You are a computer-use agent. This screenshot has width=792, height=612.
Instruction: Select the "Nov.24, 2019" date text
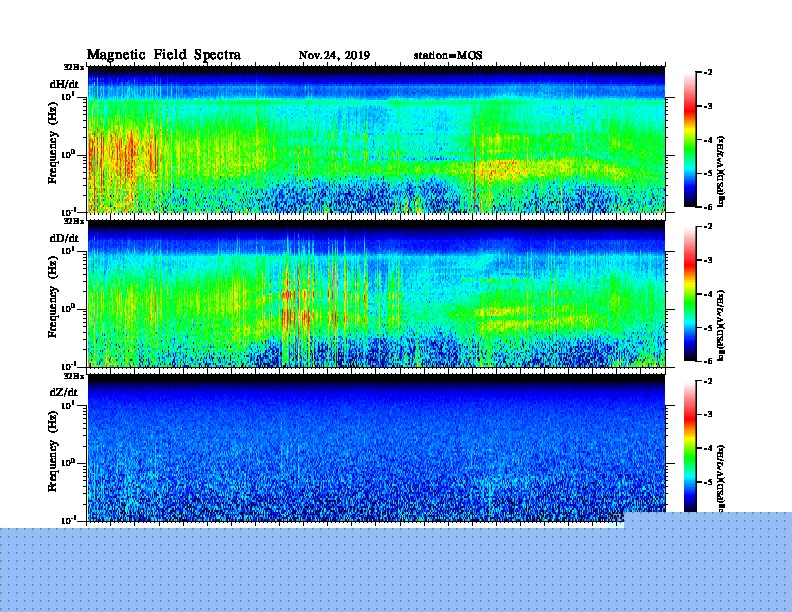coord(334,56)
